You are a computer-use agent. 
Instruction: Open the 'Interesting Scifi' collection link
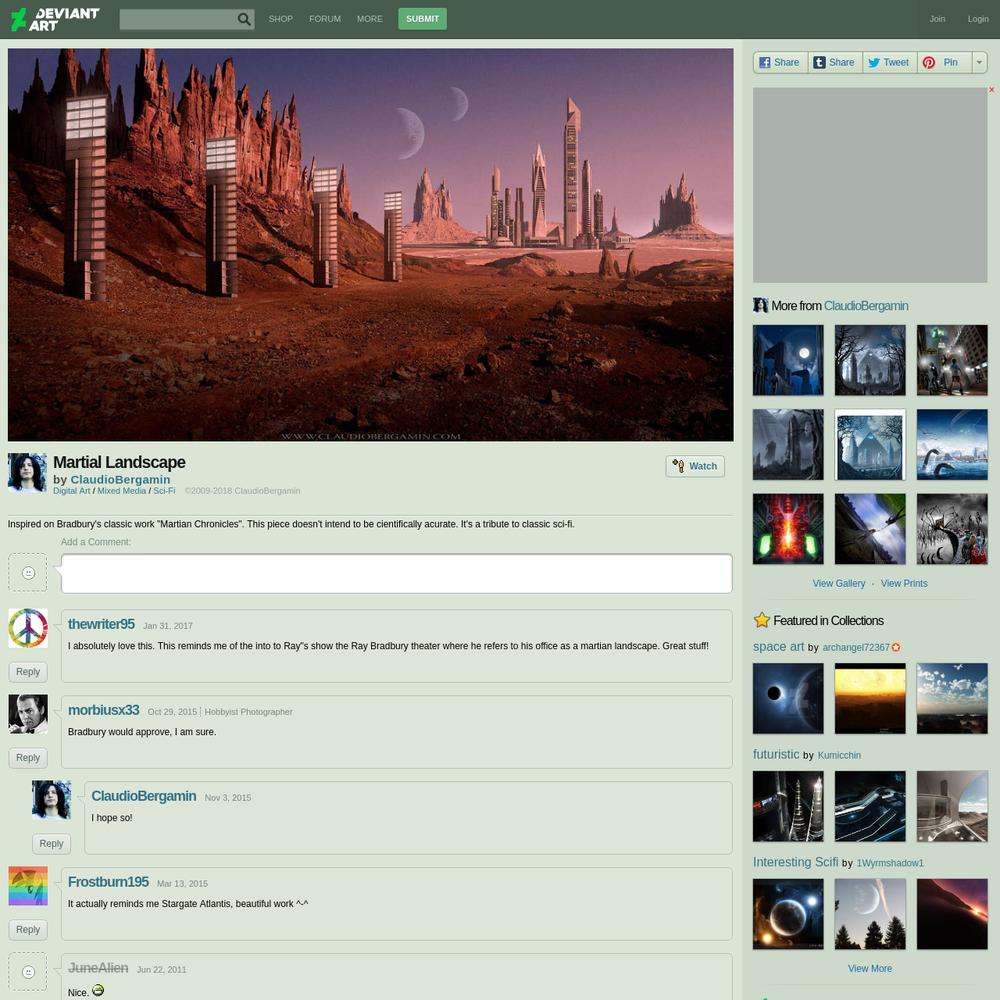pyautogui.click(x=795, y=862)
